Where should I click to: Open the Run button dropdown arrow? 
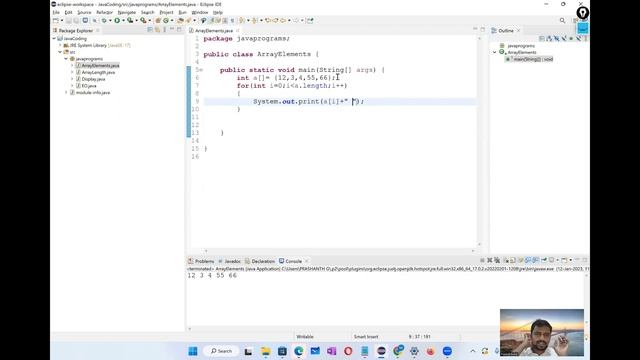click(123, 20)
